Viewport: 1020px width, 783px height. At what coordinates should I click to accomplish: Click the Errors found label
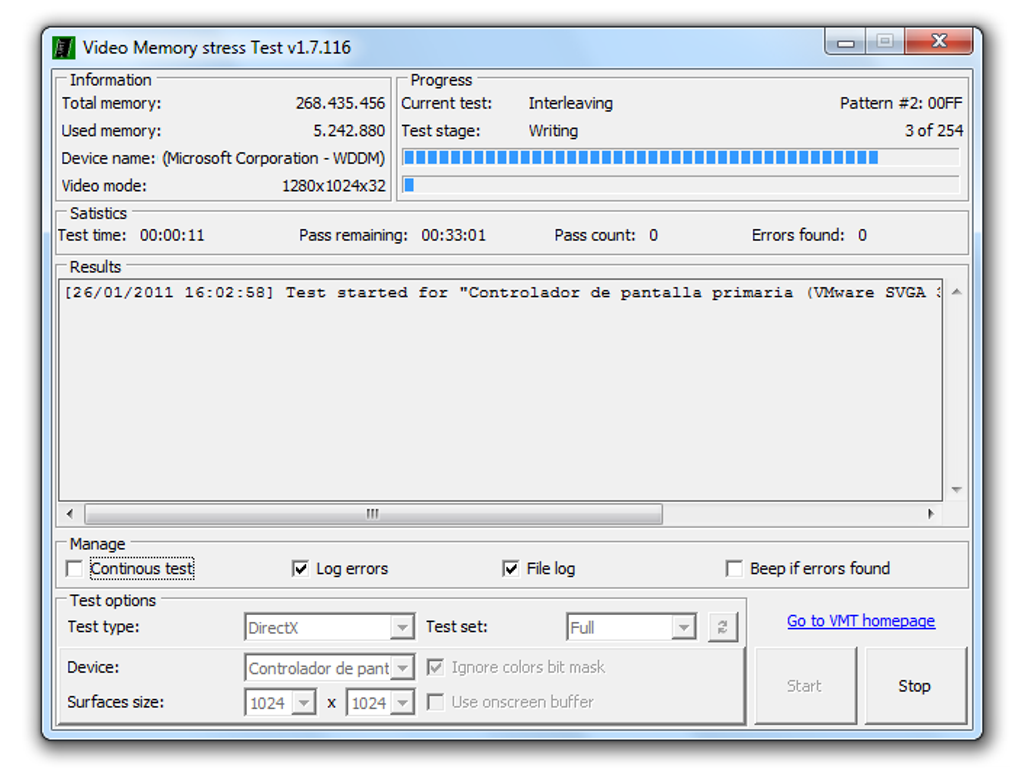[798, 235]
